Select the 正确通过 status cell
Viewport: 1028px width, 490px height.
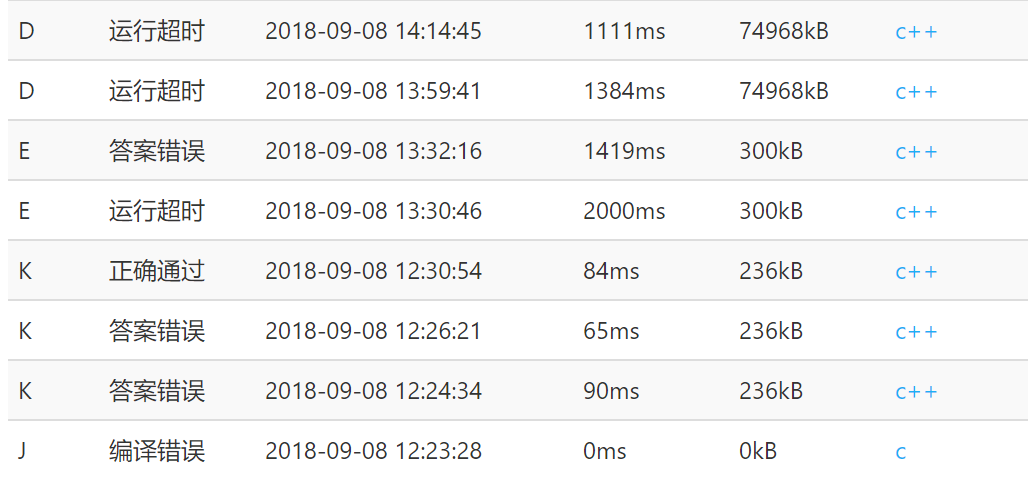tap(157, 271)
